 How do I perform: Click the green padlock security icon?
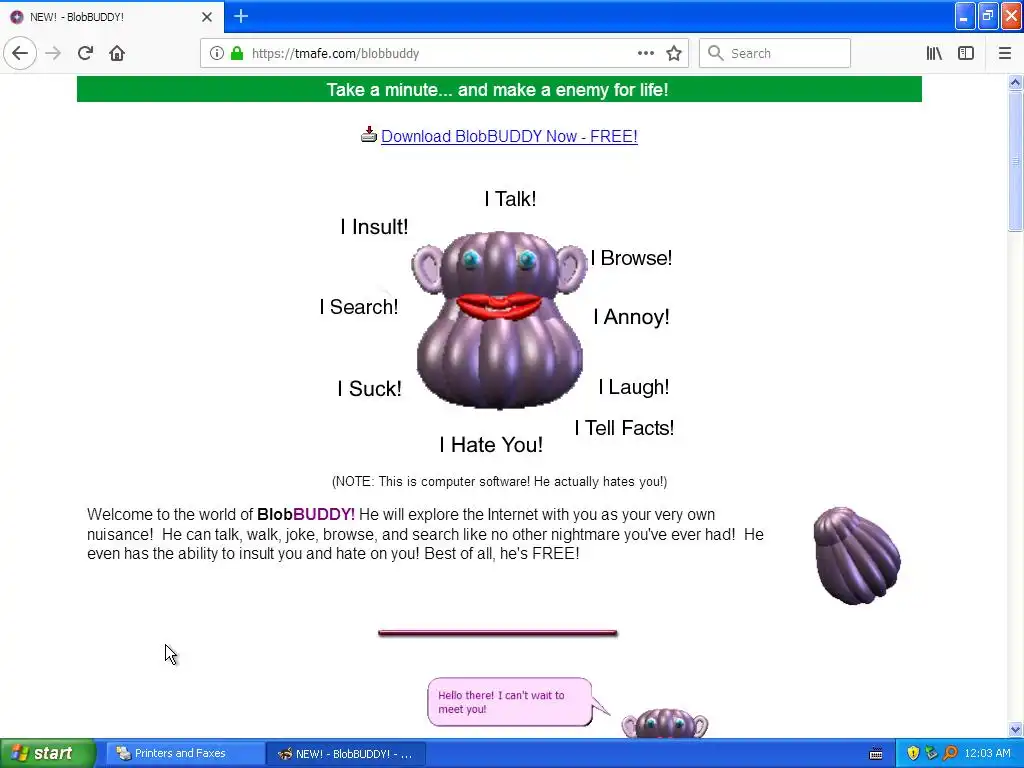coord(237,53)
